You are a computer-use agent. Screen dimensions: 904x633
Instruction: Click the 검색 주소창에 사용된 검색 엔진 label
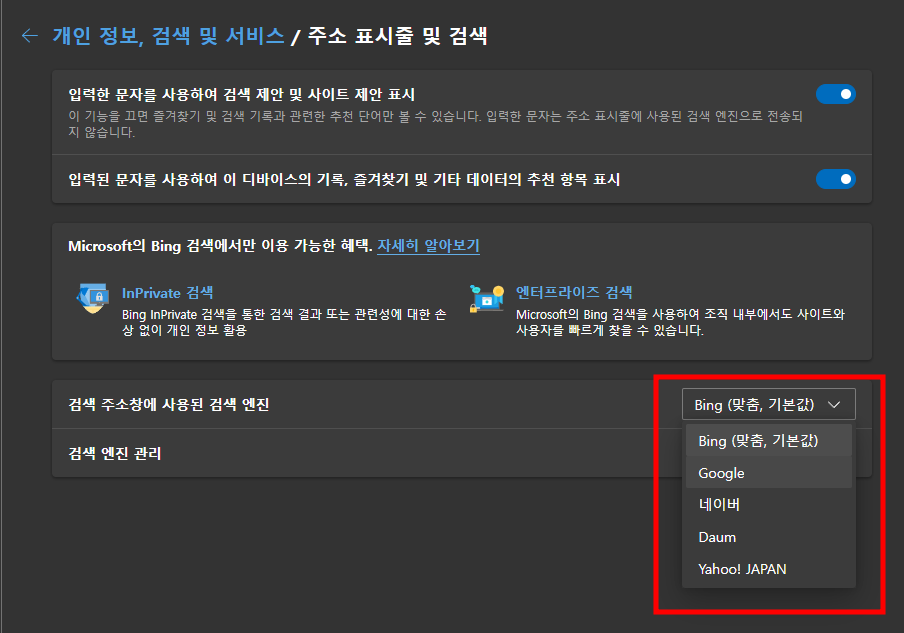pyautogui.click(x=169, y=404)
